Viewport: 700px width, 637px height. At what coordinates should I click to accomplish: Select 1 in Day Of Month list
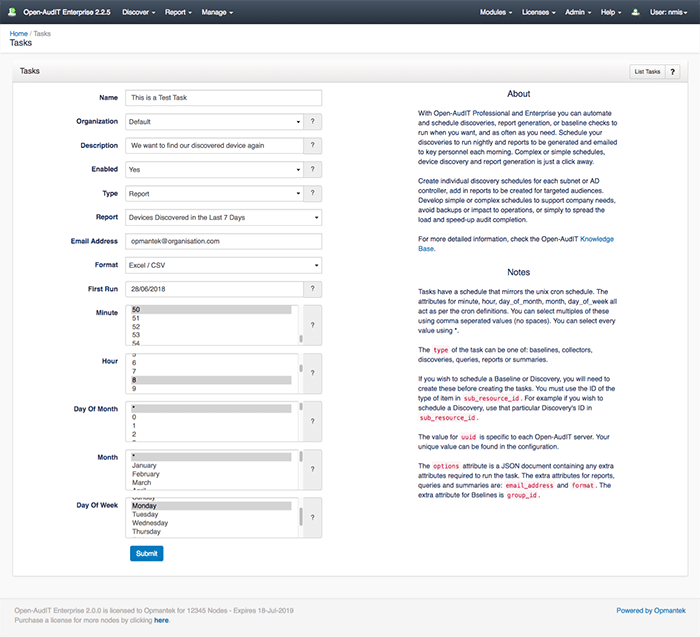tap(211, 425)
